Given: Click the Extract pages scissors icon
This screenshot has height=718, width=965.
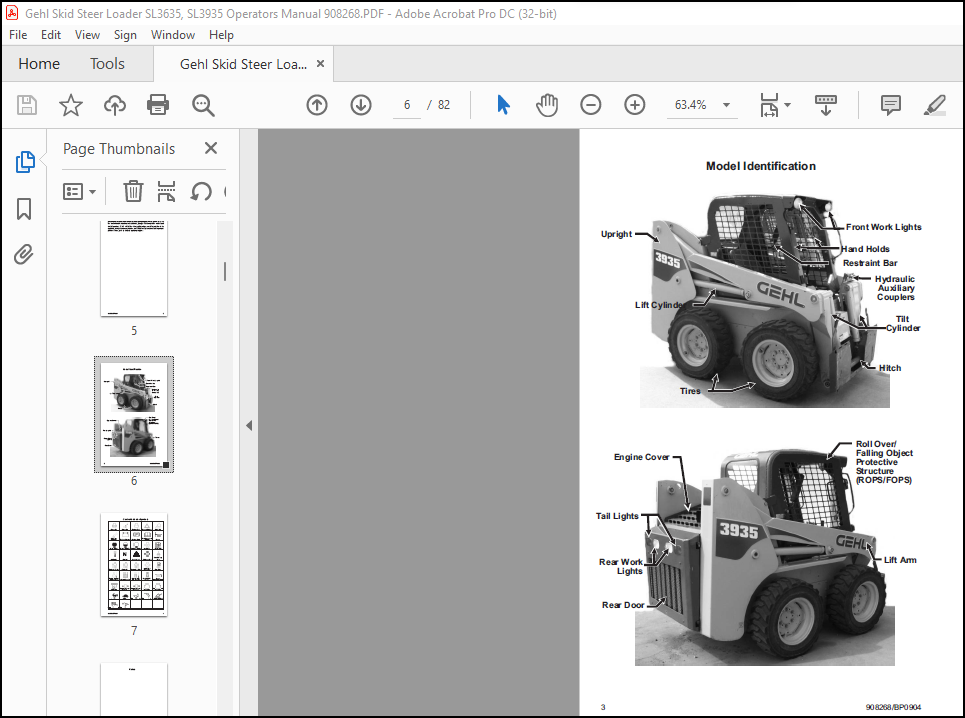Looking at the screenshot, I should pyautogui.click(x=166, y=191).
